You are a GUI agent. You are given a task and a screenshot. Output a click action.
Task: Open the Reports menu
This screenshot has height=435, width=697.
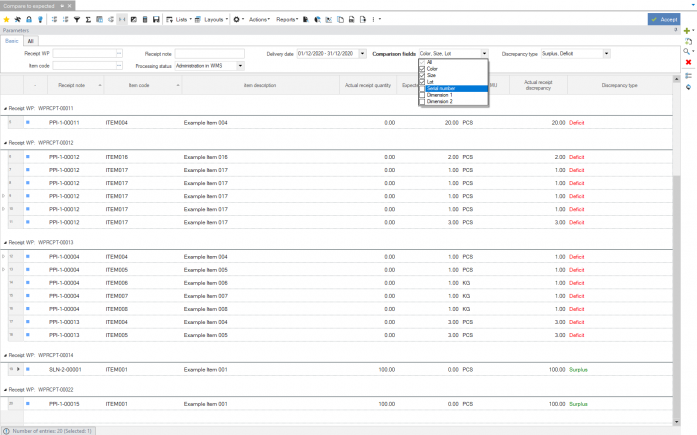pos(287,20)
